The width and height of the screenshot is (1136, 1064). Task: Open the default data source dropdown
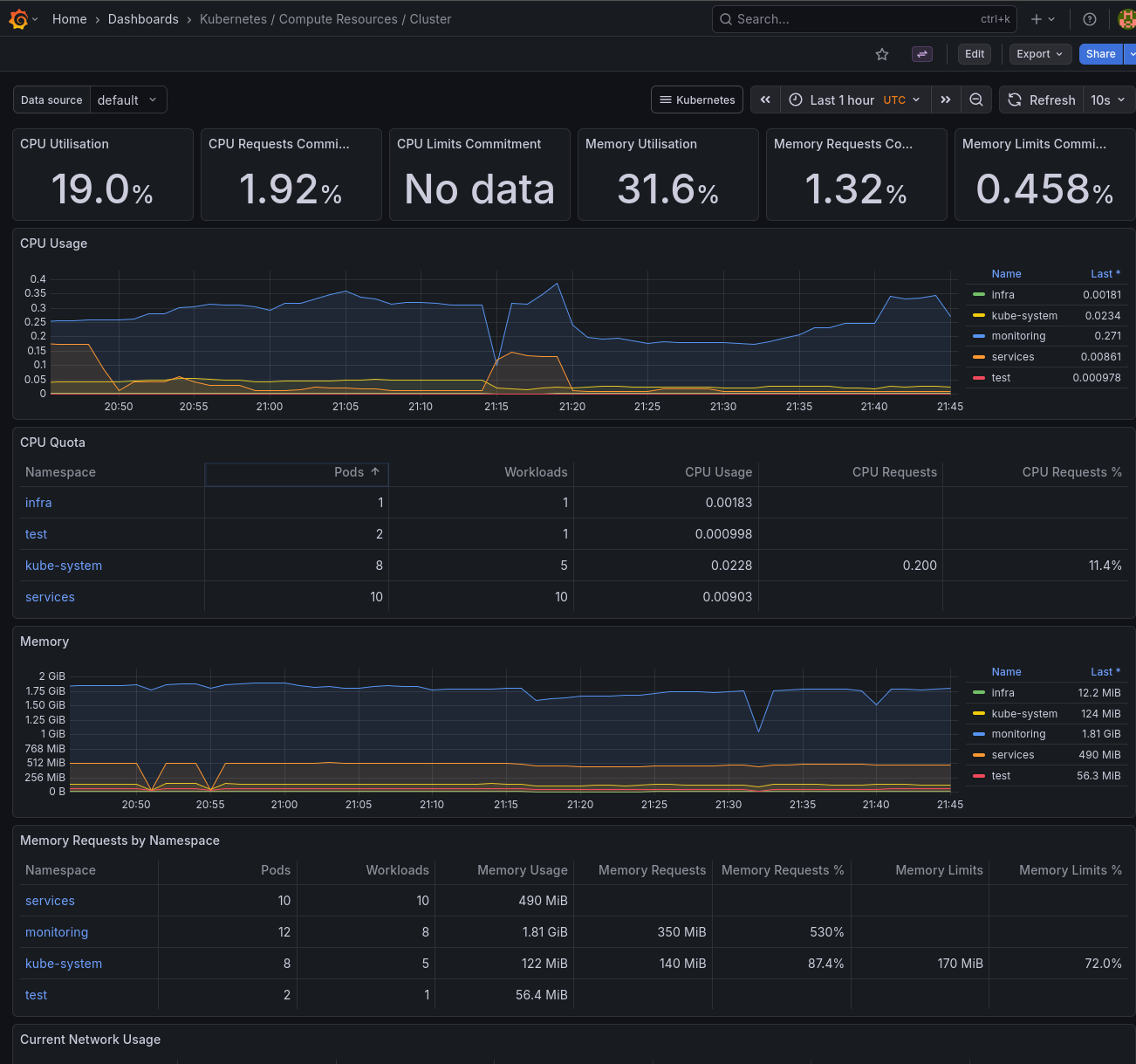pyautogui.click(x=128, y=100)
